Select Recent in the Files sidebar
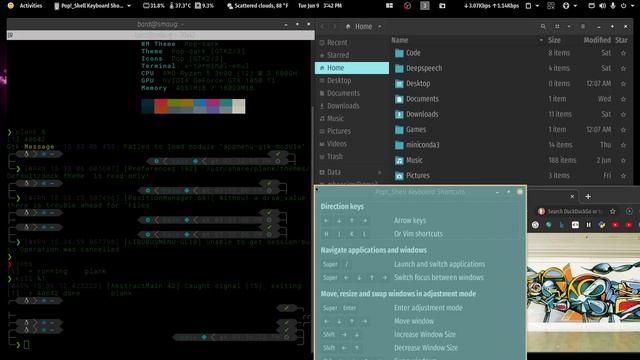The image size is (640, 360). tap(352, 42)
